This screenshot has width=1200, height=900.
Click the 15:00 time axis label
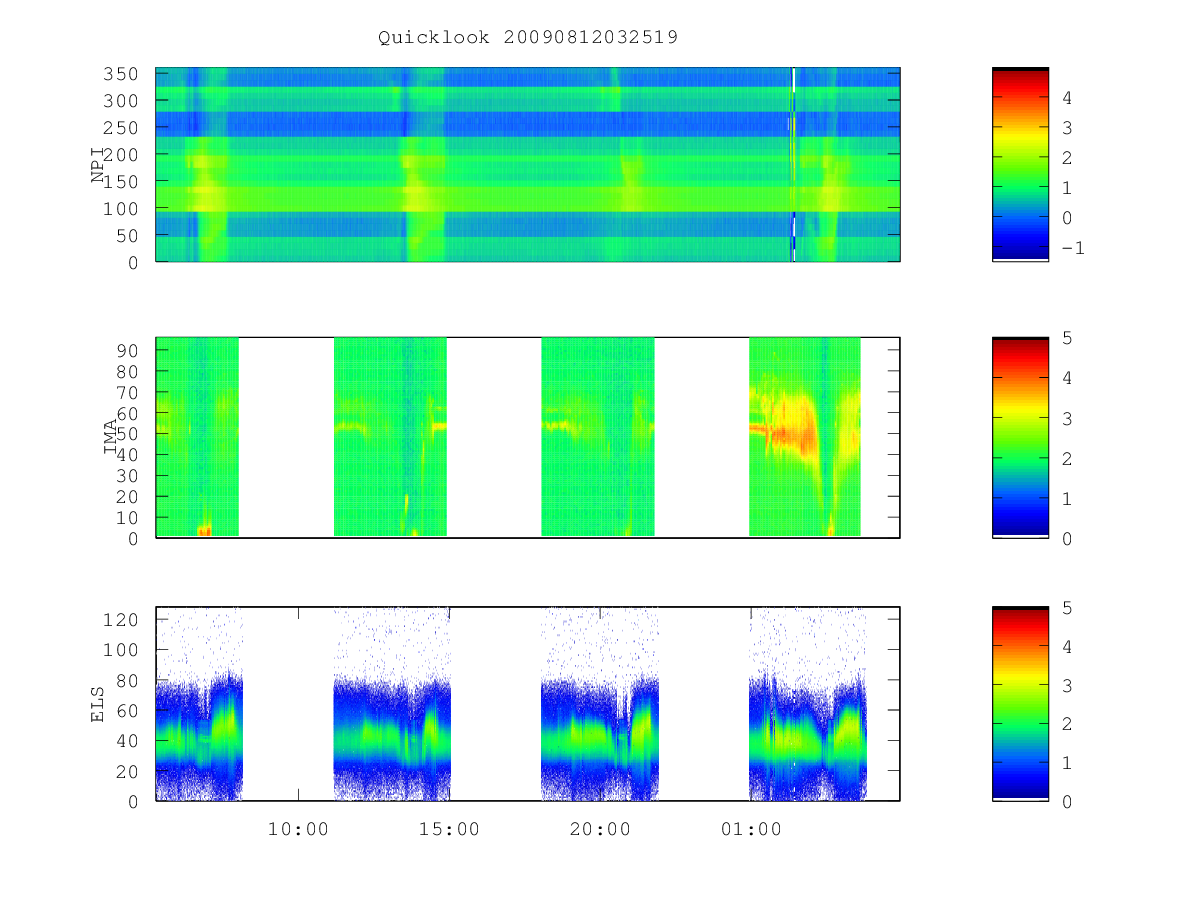click(x=449, y=829)
